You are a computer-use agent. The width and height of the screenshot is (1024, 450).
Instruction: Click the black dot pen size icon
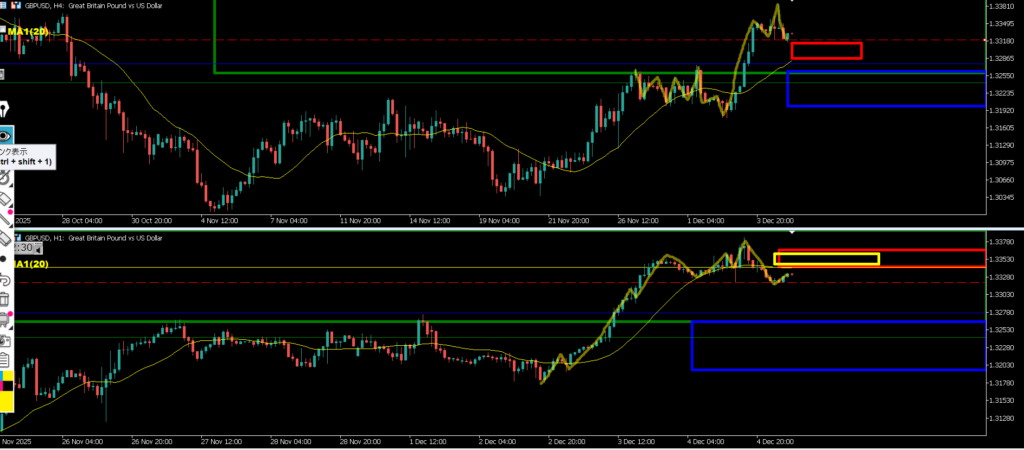click(4, 258)
